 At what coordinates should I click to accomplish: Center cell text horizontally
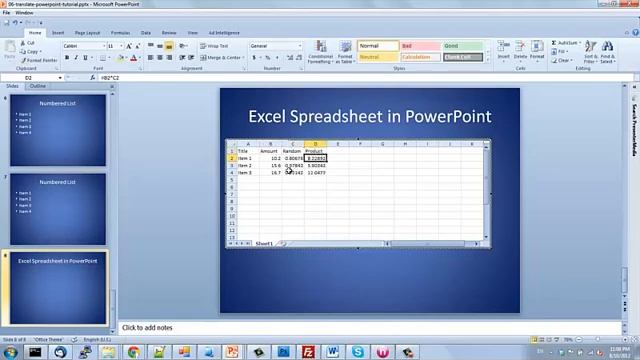tap(160, 58)
